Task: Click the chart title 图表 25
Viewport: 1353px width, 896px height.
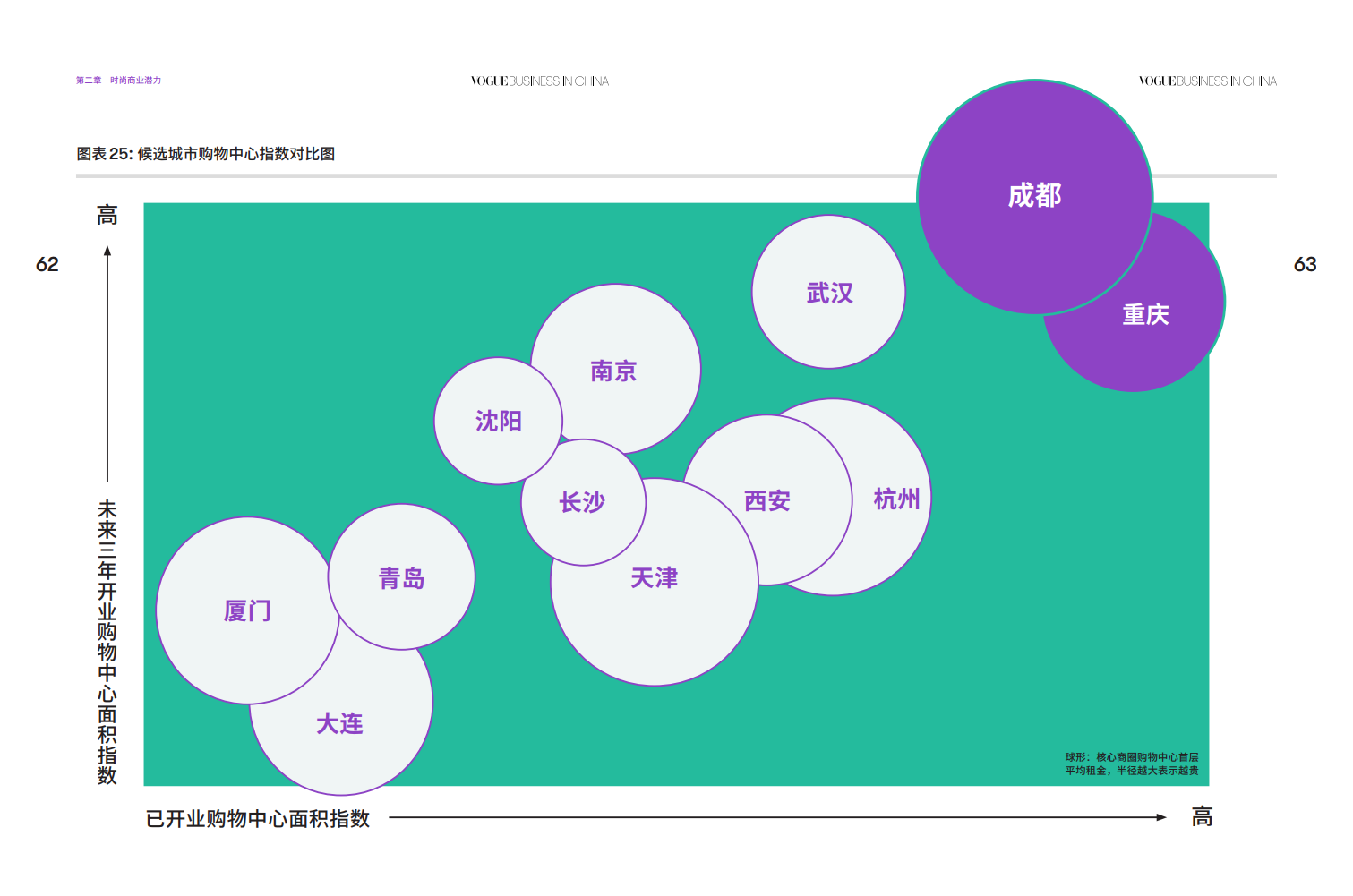Action: click(x=206, y=154)
